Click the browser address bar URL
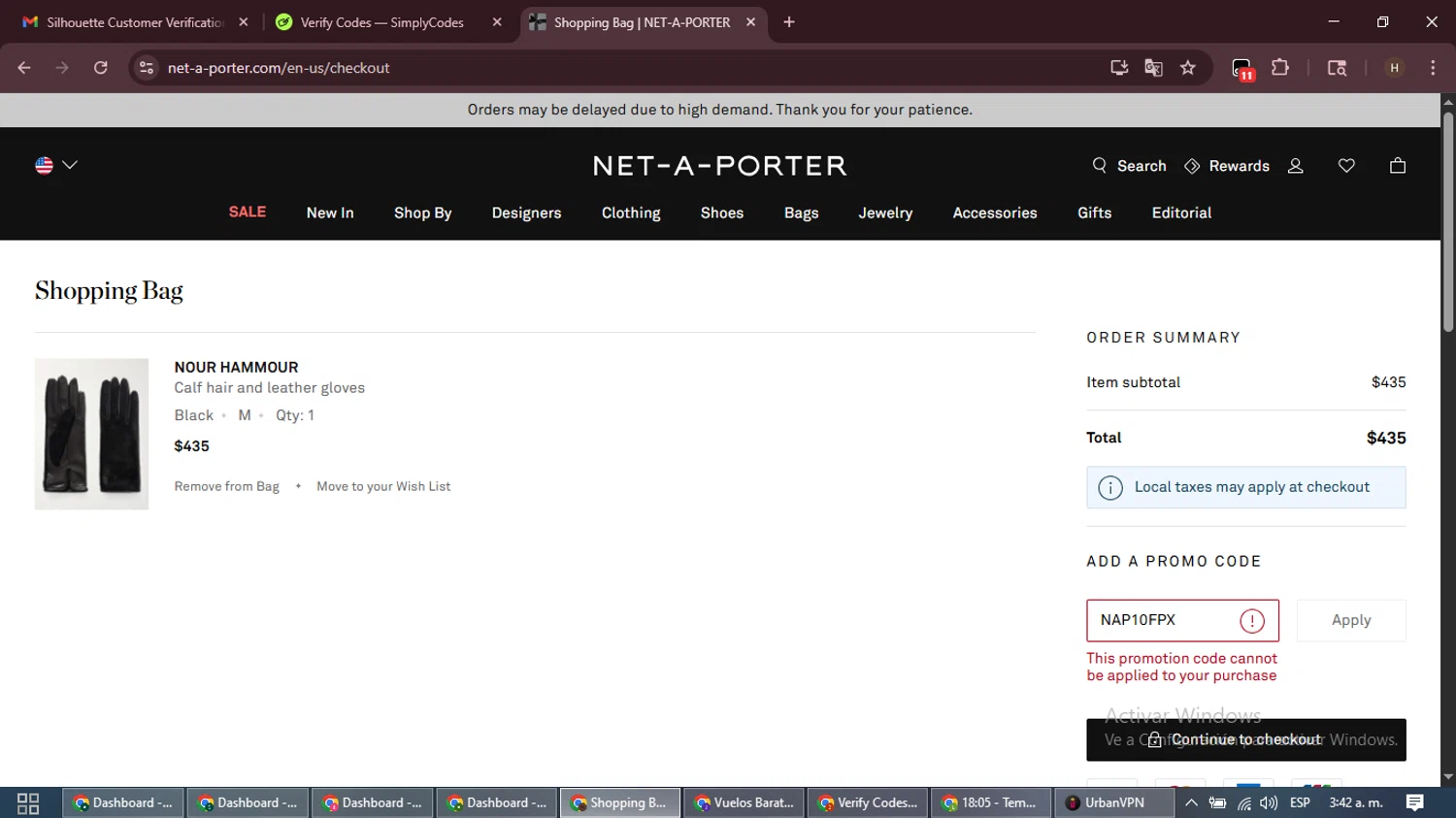This screenshot has height=818, width=1456. click(279, 68)
